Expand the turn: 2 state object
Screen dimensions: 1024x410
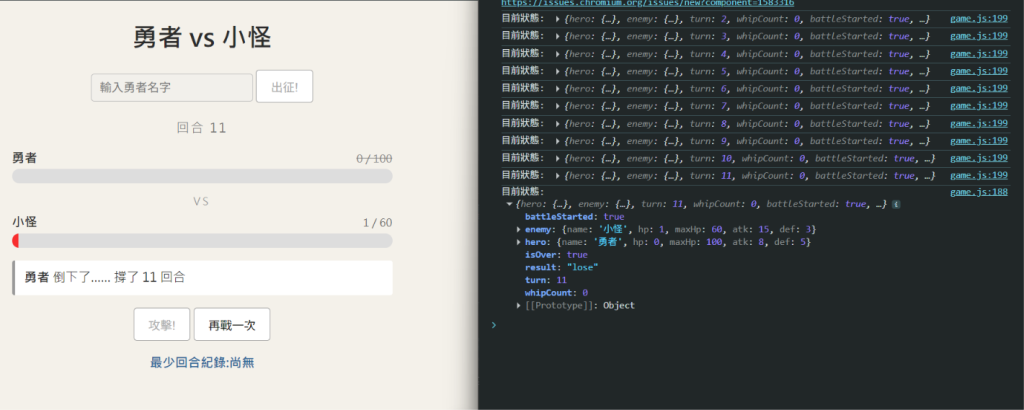pyautogui.click(x=557, y=19)
